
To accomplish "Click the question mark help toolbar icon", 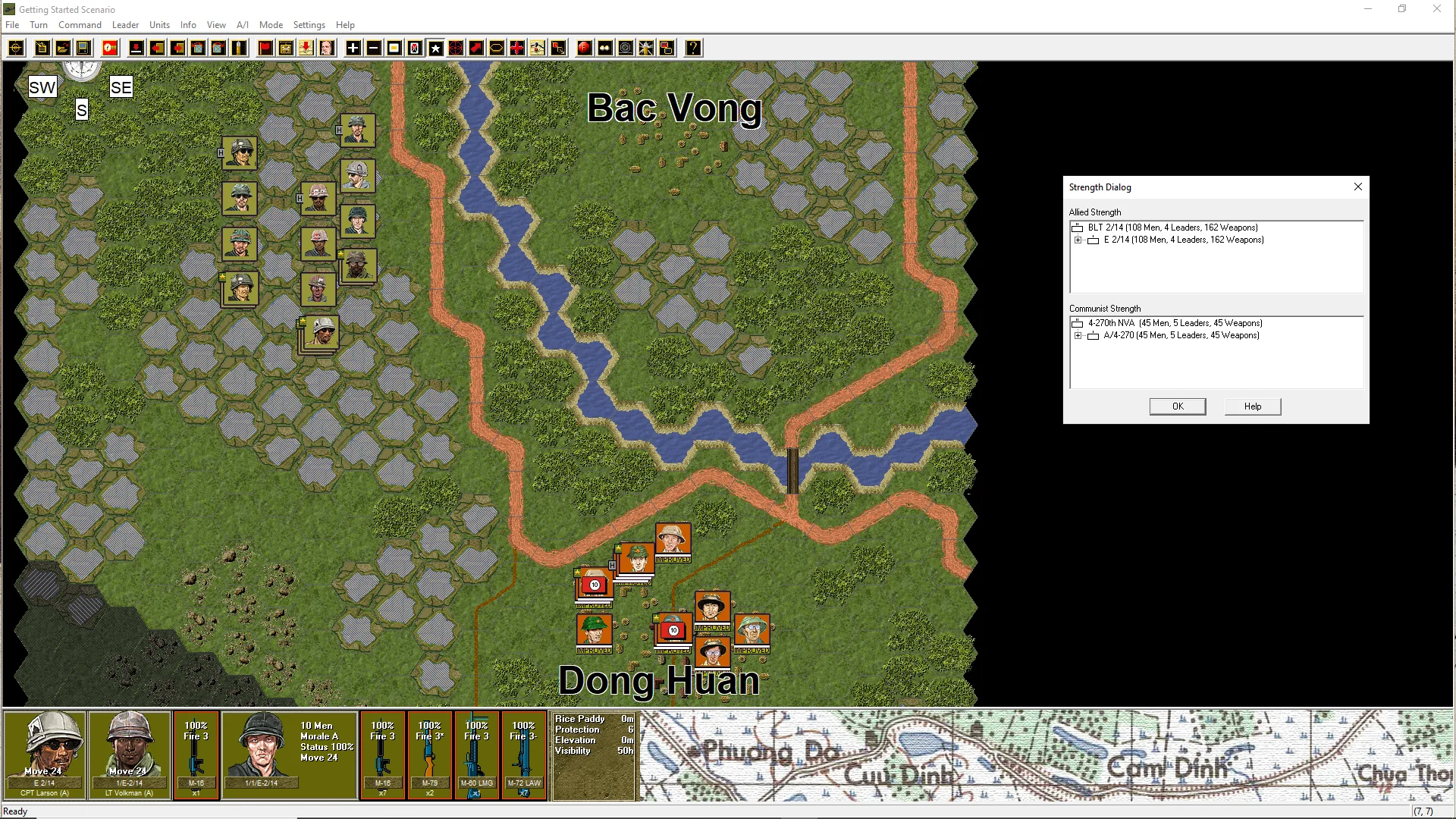I will click(693, 49).
